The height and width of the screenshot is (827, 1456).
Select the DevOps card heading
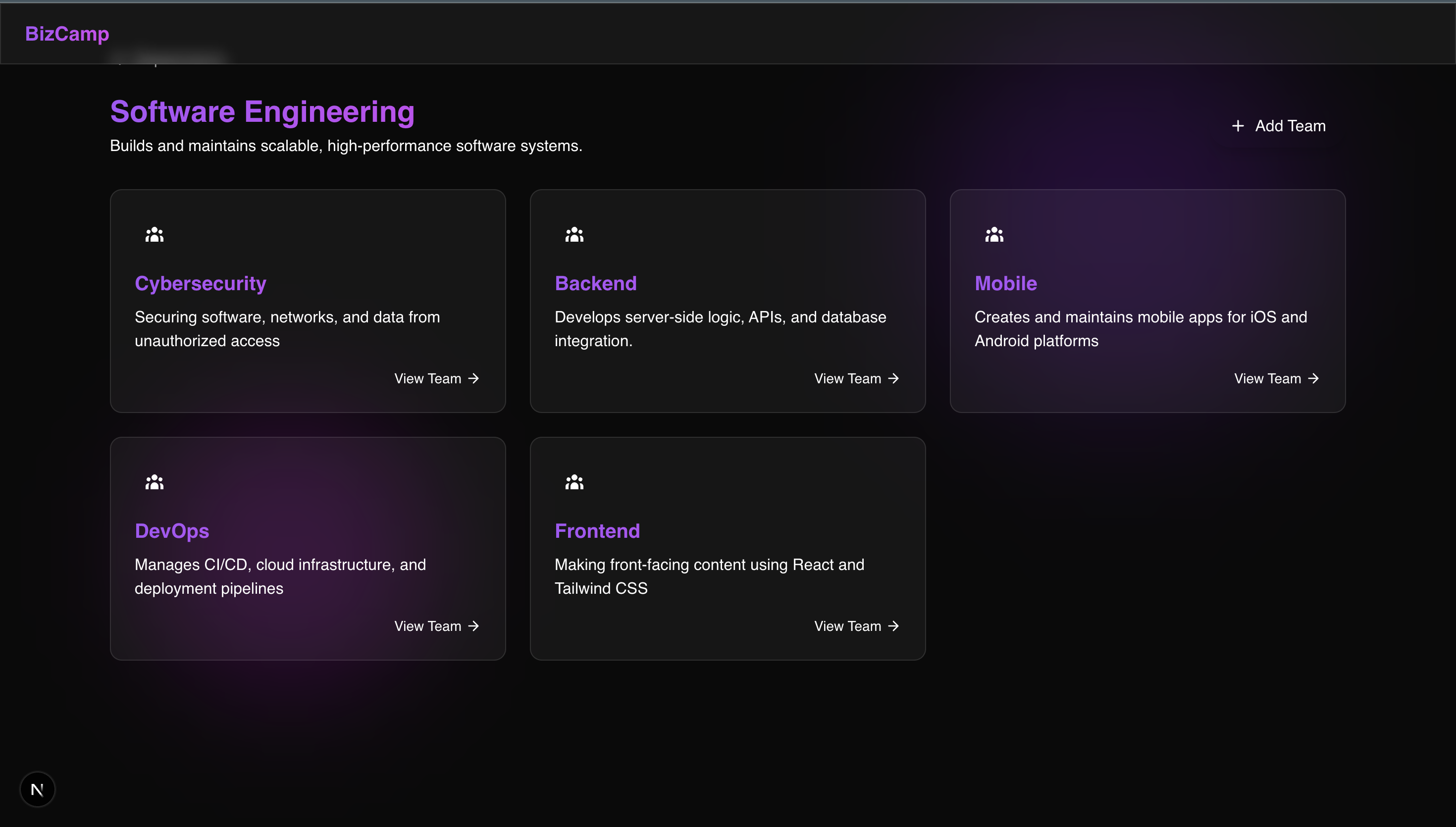point(172,531)
